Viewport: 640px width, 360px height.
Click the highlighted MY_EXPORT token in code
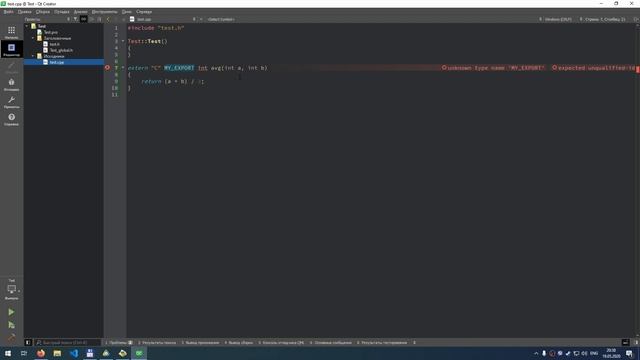[179, 68]
